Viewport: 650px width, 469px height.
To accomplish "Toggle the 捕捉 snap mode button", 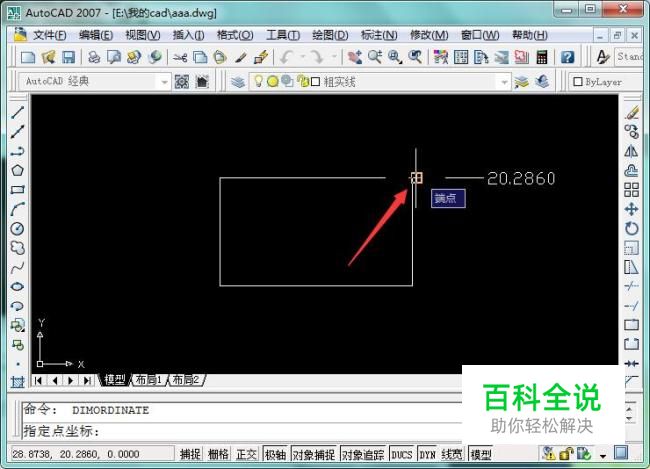I will 190,454.
